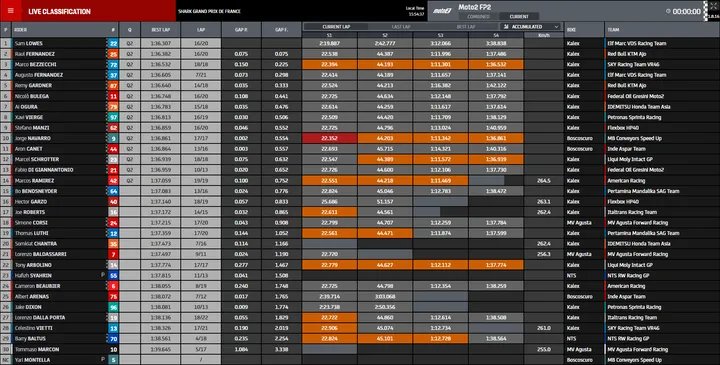
Task: Open the ACCUMULATED sector mode dropdown
Action: 531,27
